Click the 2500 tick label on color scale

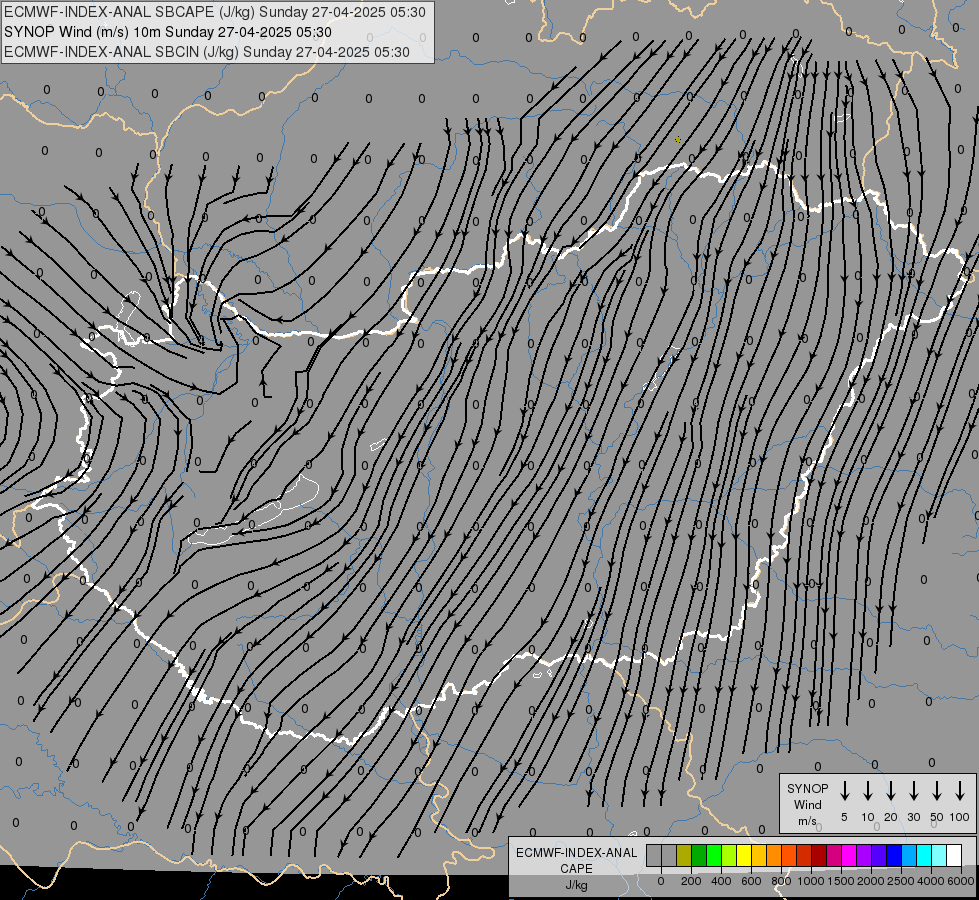click(x=901, y=881)
